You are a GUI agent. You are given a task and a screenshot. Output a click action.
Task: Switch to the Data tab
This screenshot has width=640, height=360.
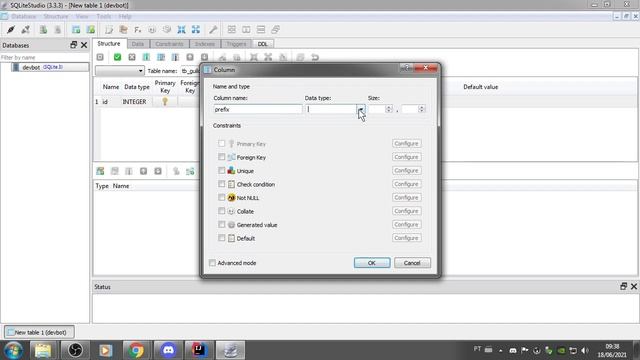pos(138,44)
